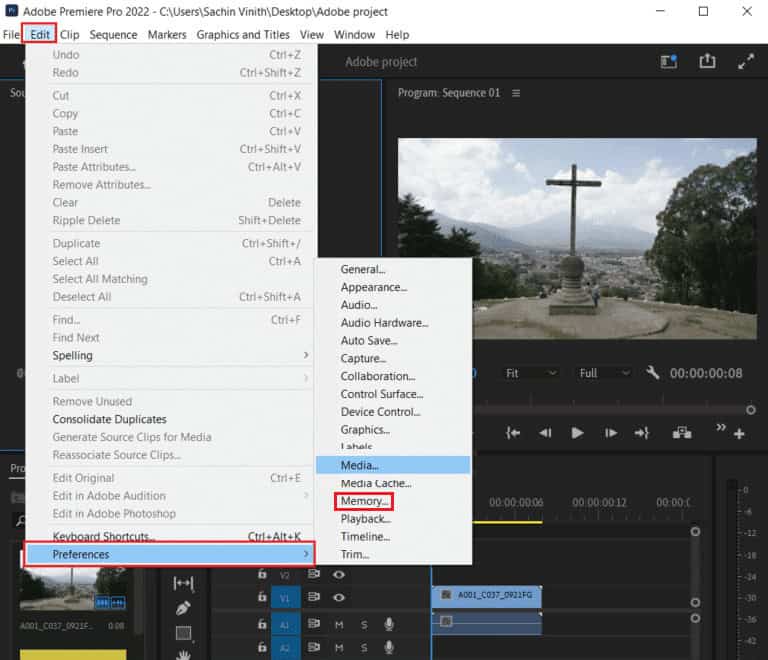The width and height of the screenshot is (768, 660).
Task: Select the Pen tool
Action: click(183, 608)
